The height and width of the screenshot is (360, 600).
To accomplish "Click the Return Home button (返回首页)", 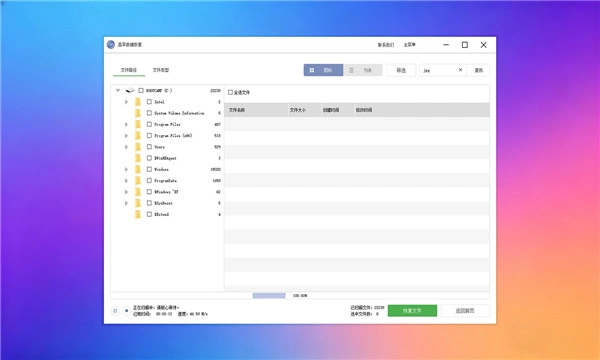I will [465, 311].
